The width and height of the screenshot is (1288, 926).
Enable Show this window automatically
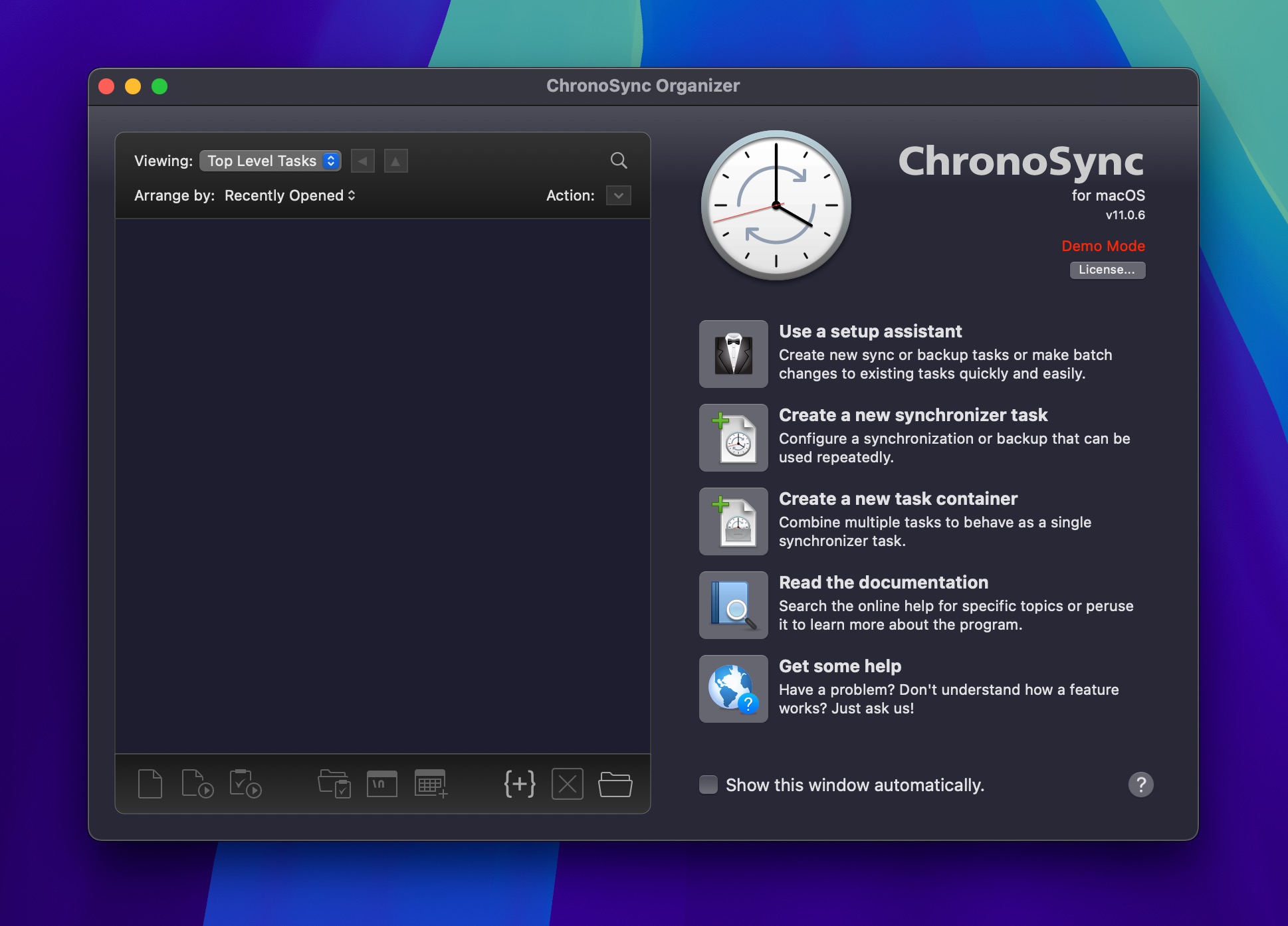(707, 785)
